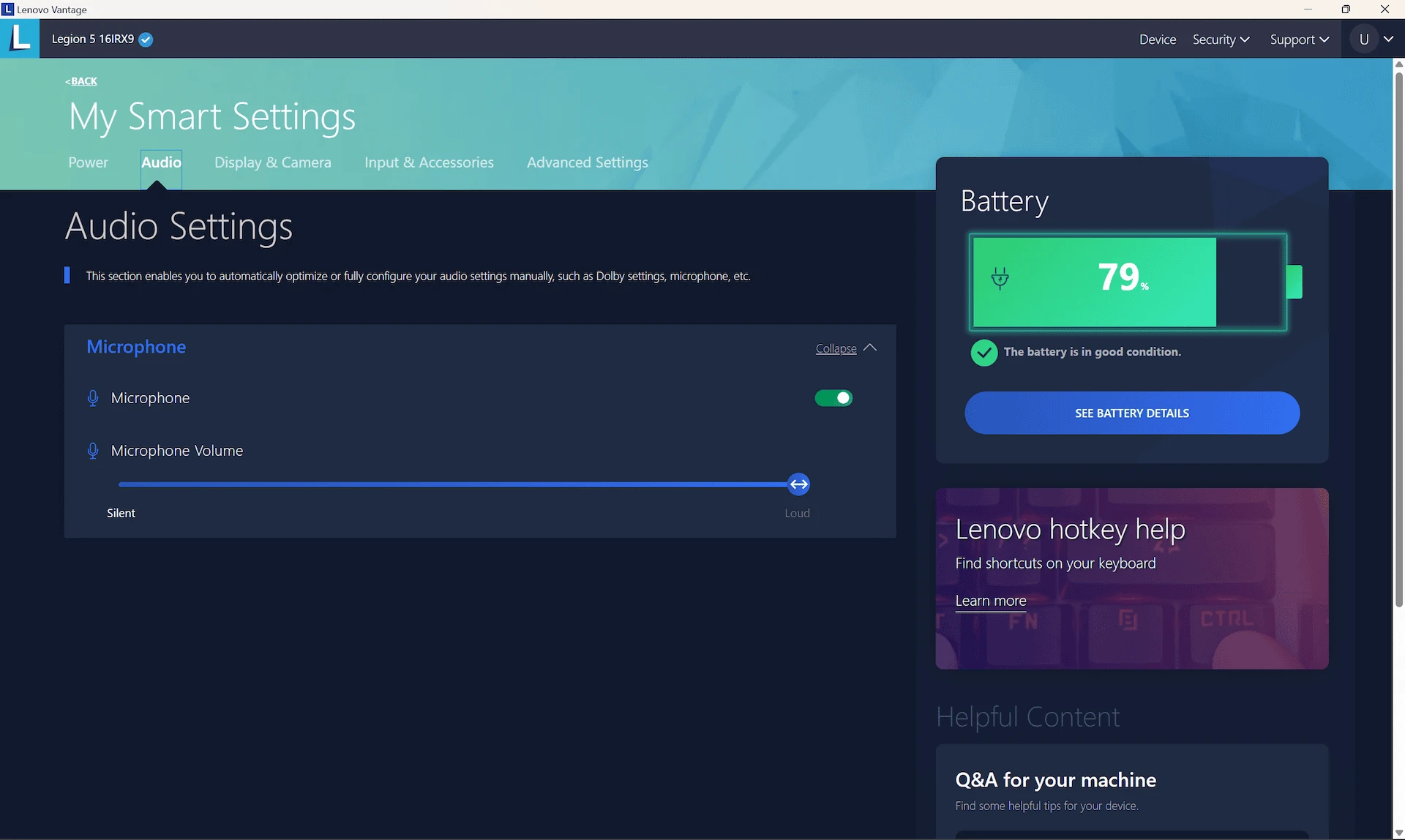Viewport: 1405px width, 840px height.
Task: Click the Lenovo hotkey help banner
Action: [x=1132, y=579]
